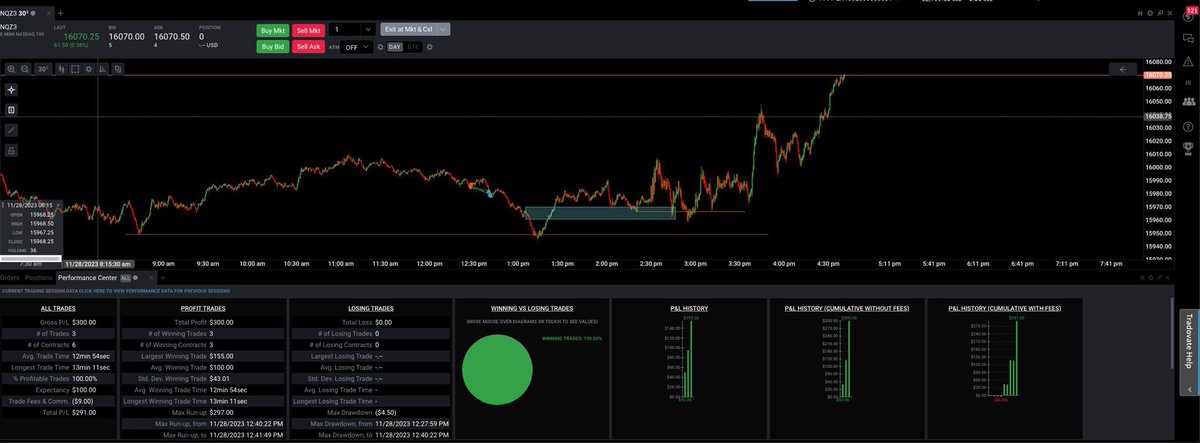Image resolution: width=1200 pixels, height=443 pixels.
Task: Expand the Exit at Mkt & Cxl arrow
Action: [444, 30]
